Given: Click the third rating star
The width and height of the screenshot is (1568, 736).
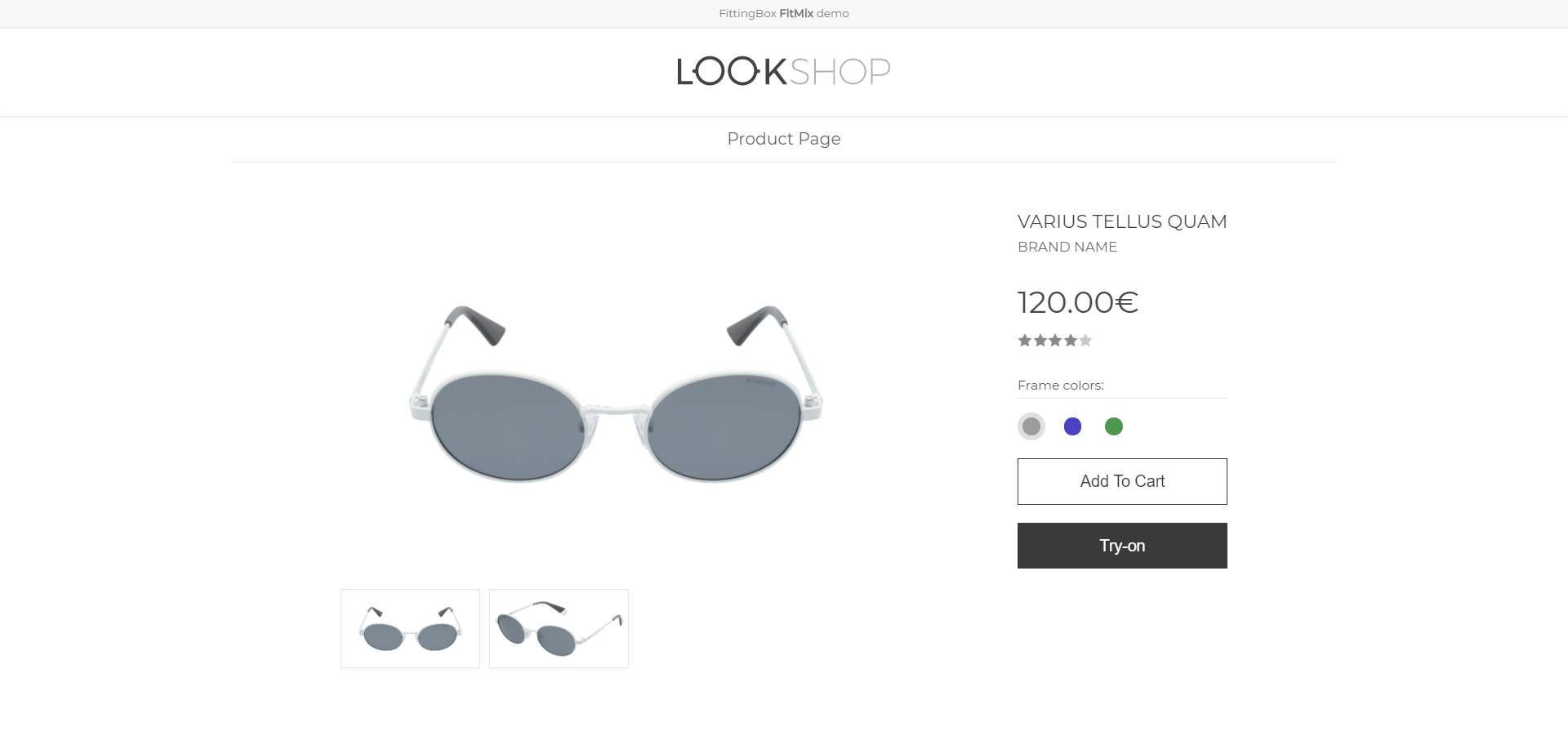Looking at the screenshot, I should click(1055, 341).
